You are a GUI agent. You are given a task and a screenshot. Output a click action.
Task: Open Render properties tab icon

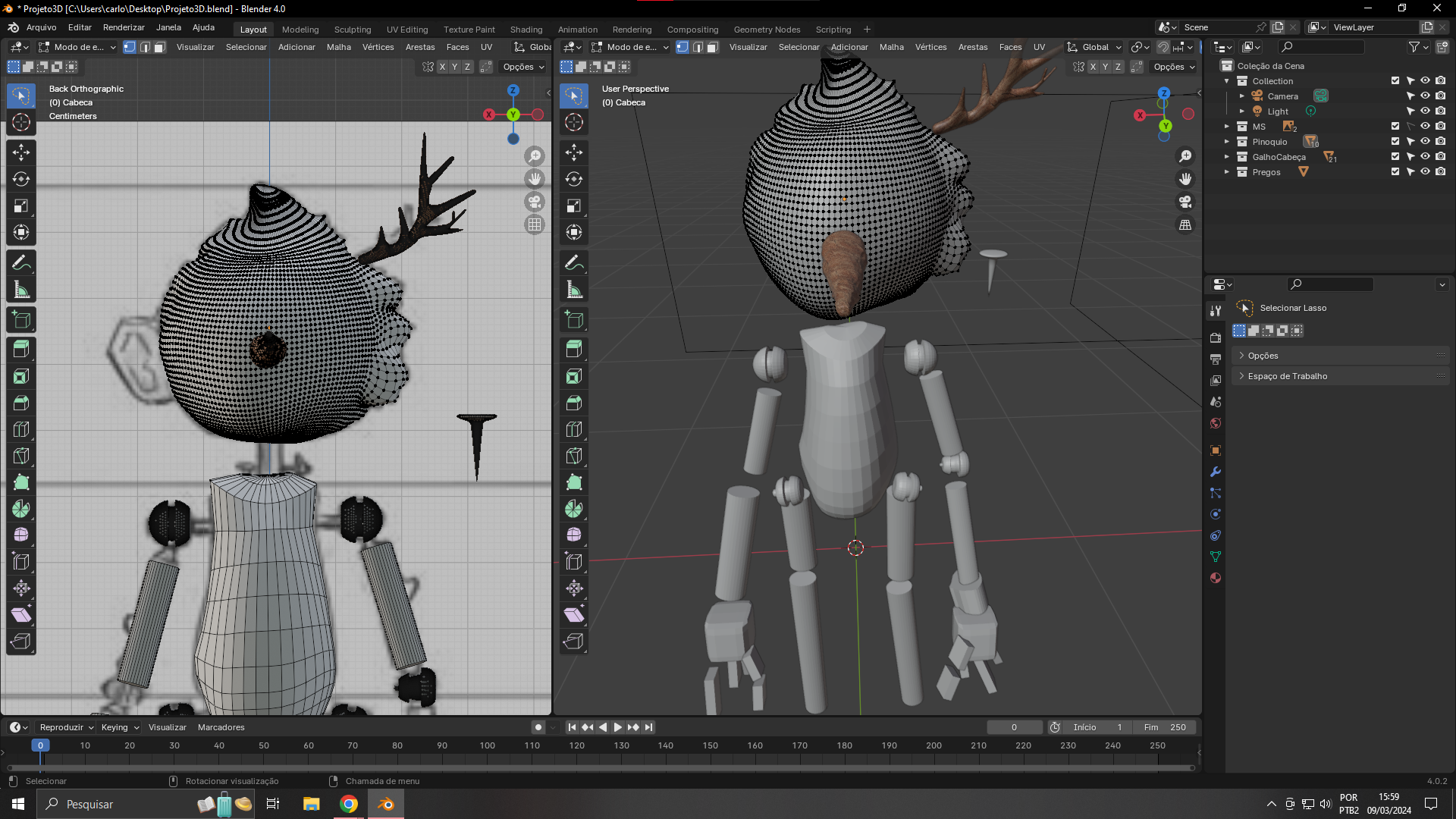point(1216,337)
